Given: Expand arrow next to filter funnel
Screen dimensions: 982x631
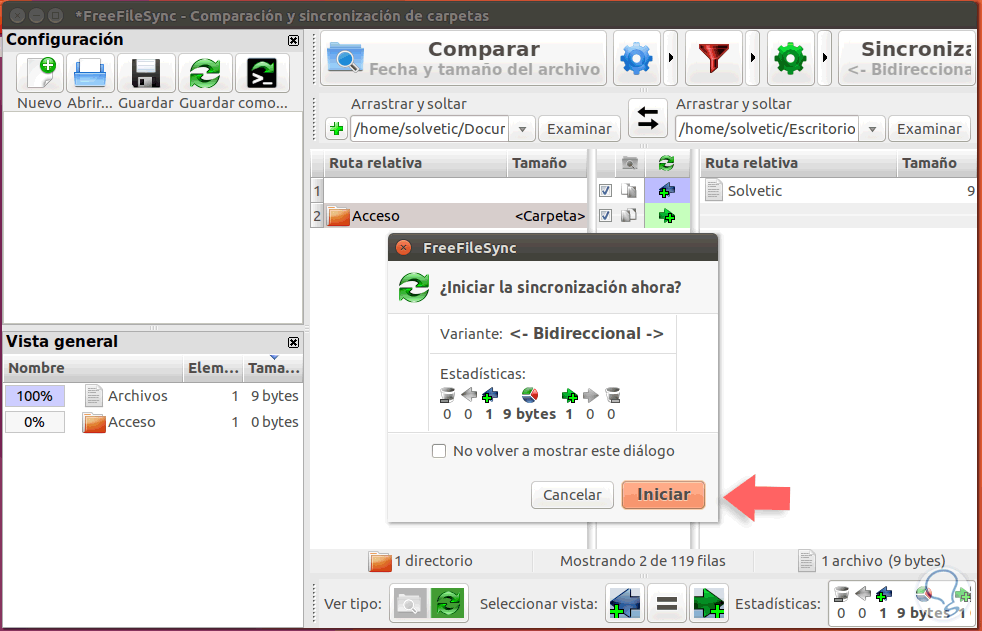Looking at the screenshot, I should tap(752, 58).
